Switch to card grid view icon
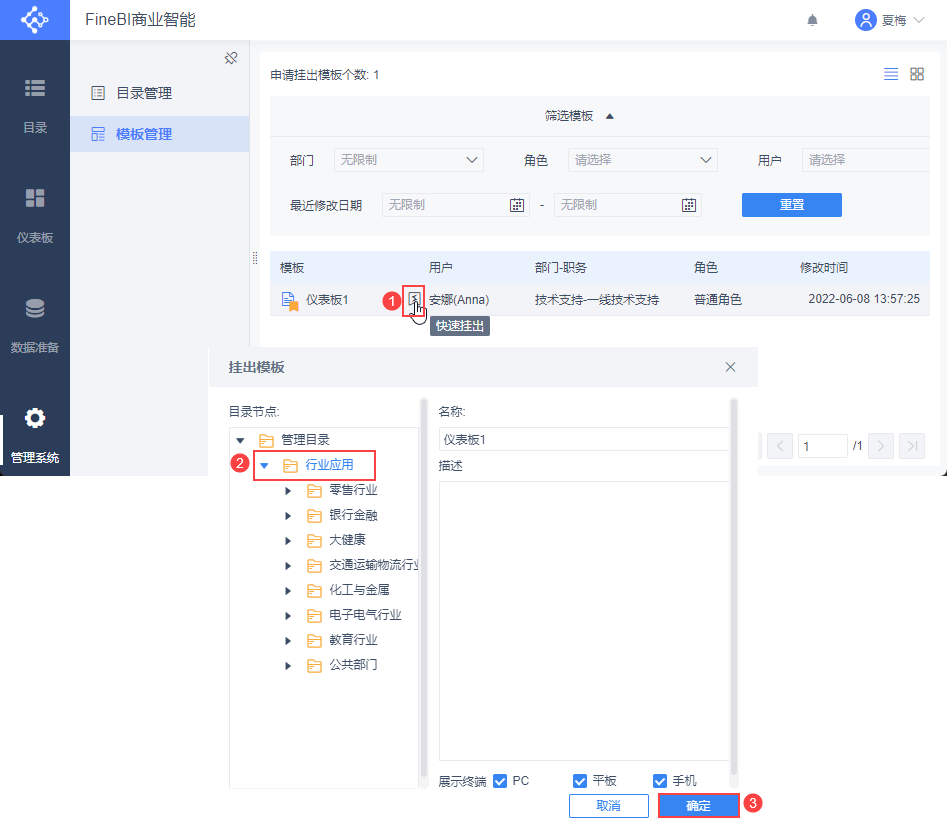This screenshot has height=818, width=947. (x=917, y=74)
